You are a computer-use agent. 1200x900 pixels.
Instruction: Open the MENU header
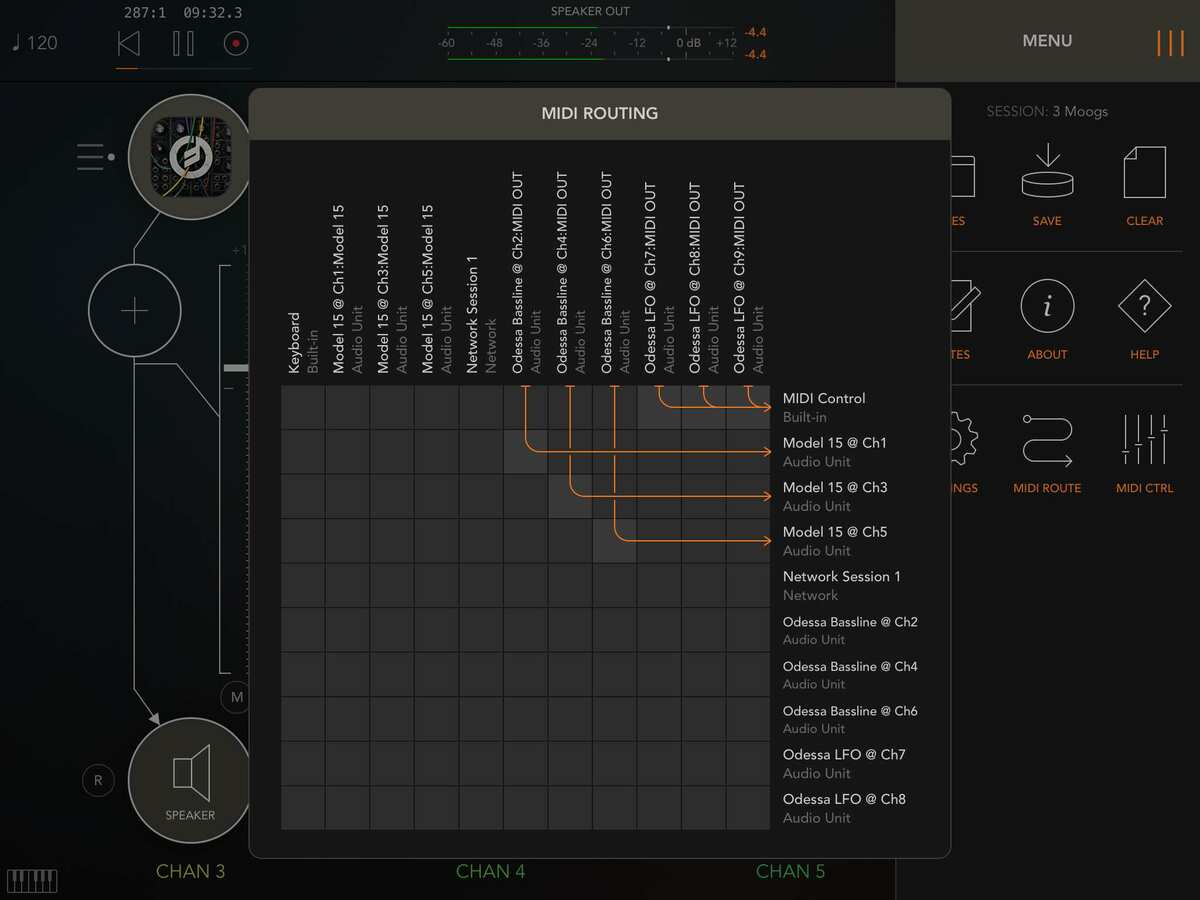click(1047, 41)
